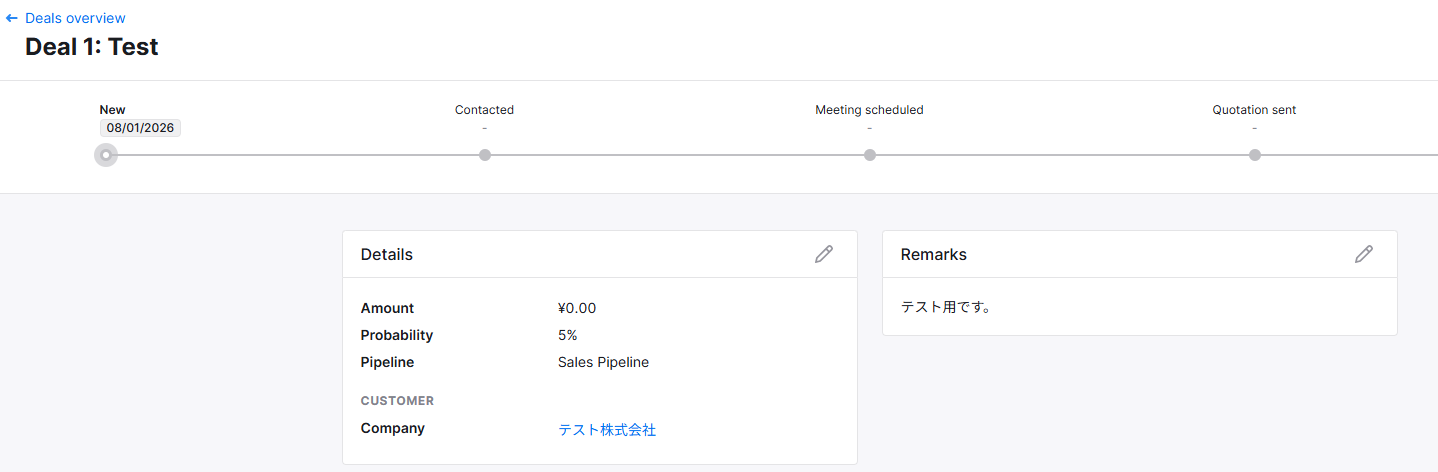1438x472 pixels.
Task: Open the テスト株式会社 company link
Action: (x=607, y=430)
